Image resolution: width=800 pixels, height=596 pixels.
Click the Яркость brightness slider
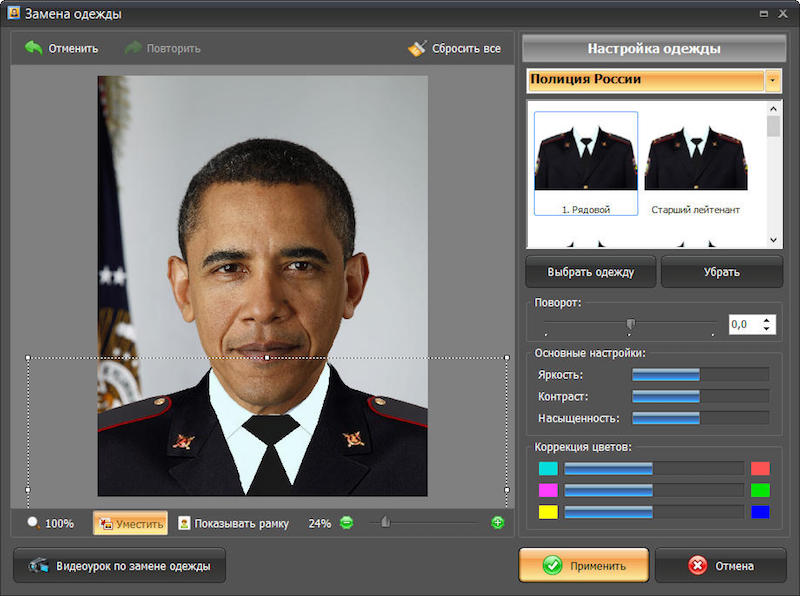click(701, 375)
